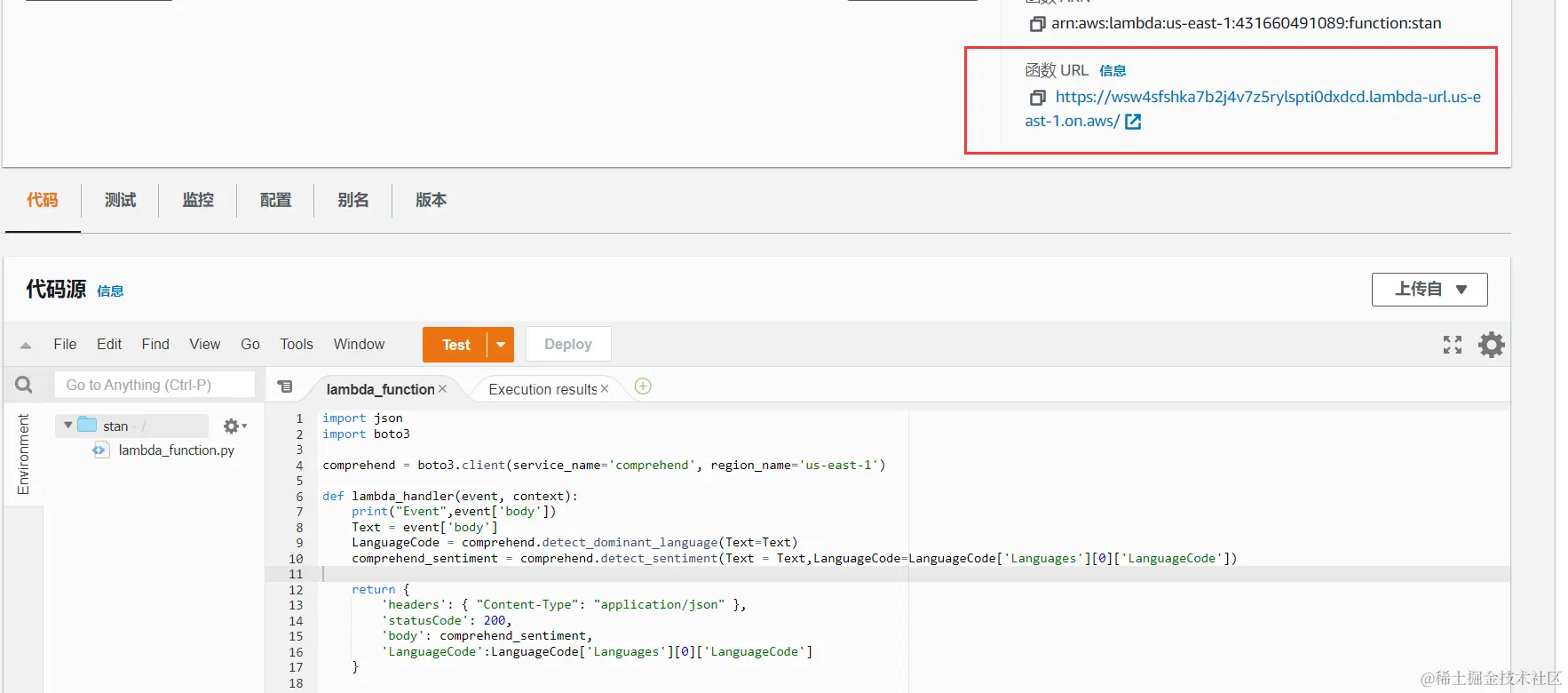Collapse the stan folder tree arrow

coord(67,426)
